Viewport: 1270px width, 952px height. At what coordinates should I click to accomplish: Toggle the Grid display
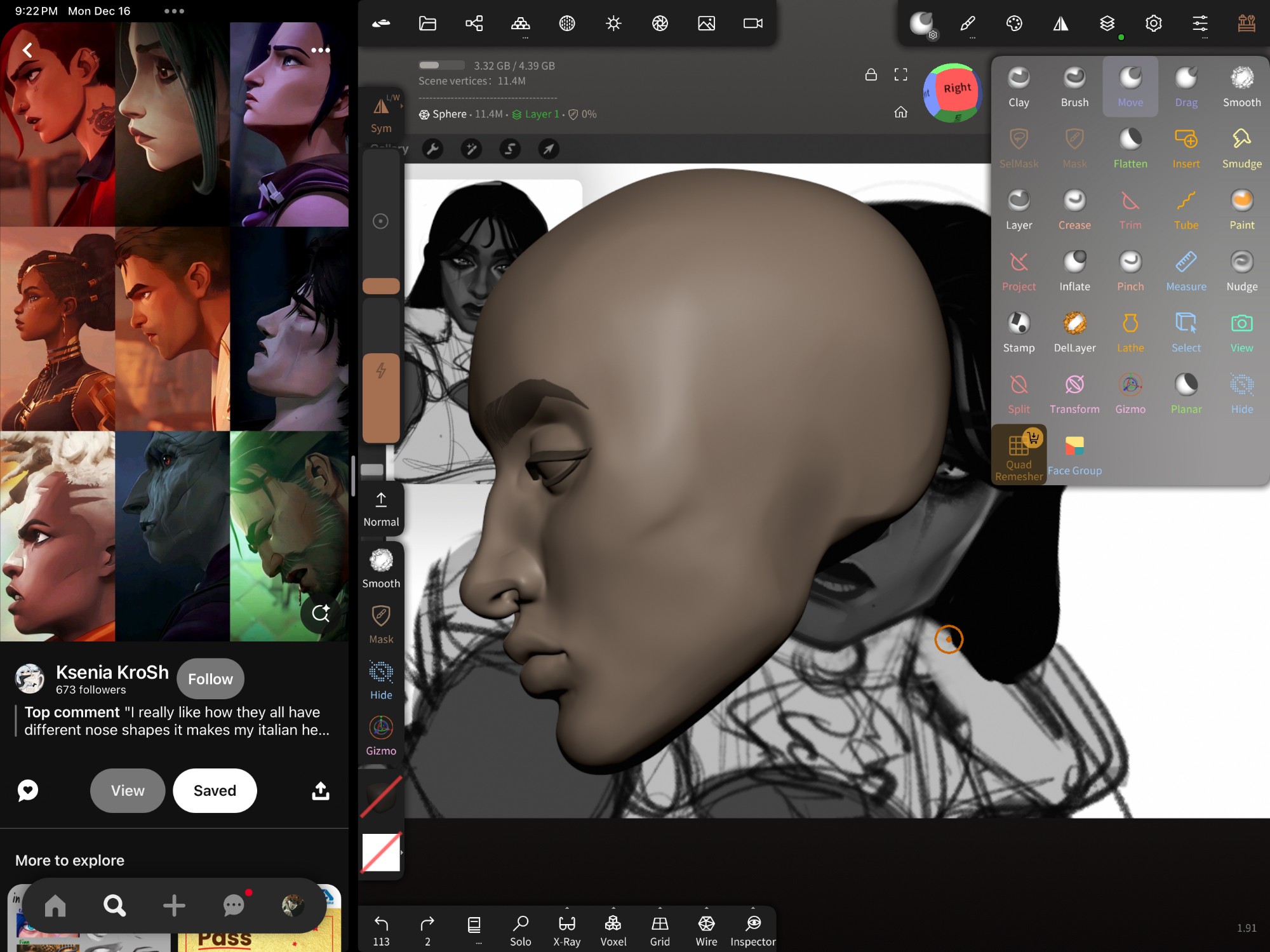point(660,930)
